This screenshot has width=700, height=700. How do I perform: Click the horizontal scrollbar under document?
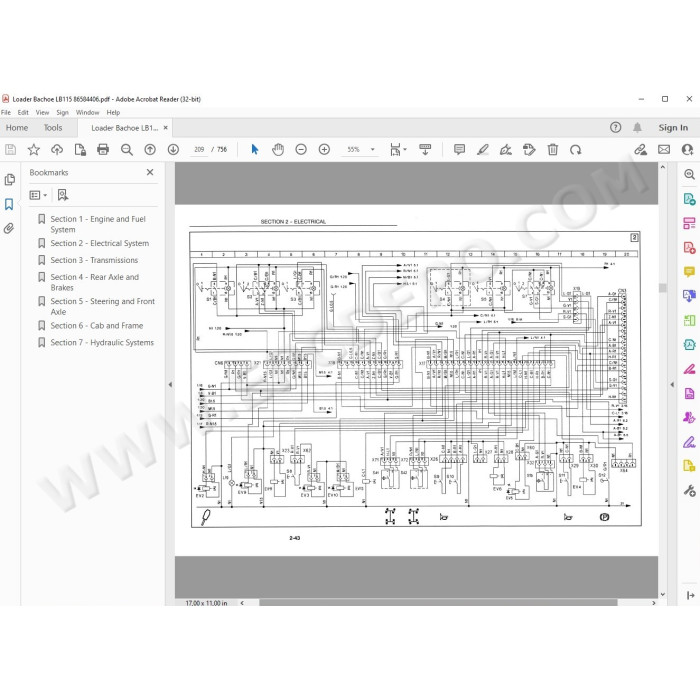coord(438,603)
